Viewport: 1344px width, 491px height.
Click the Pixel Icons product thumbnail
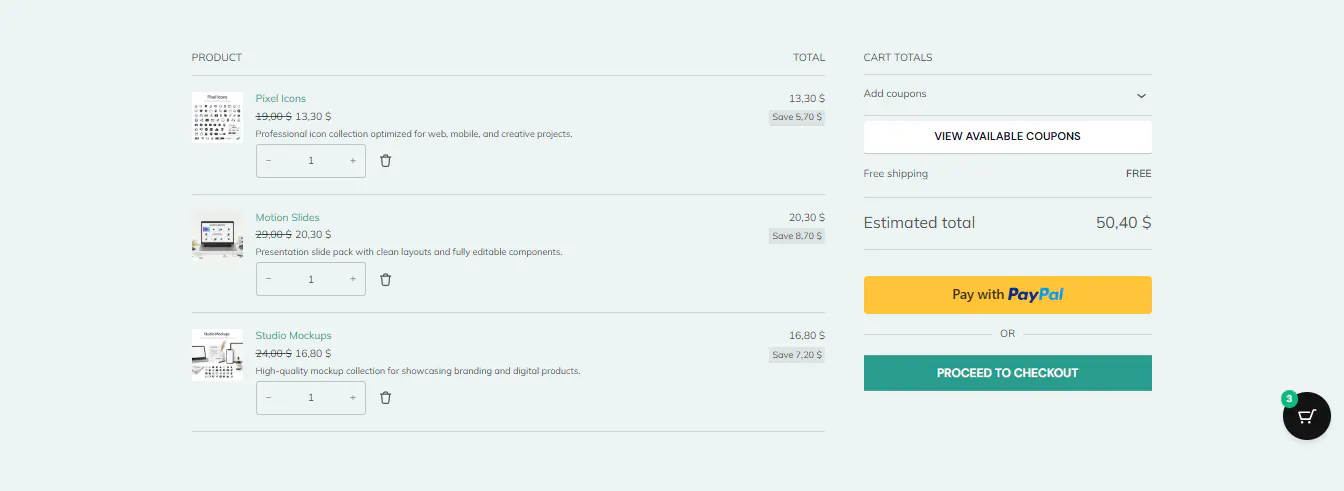coord(217,117)
